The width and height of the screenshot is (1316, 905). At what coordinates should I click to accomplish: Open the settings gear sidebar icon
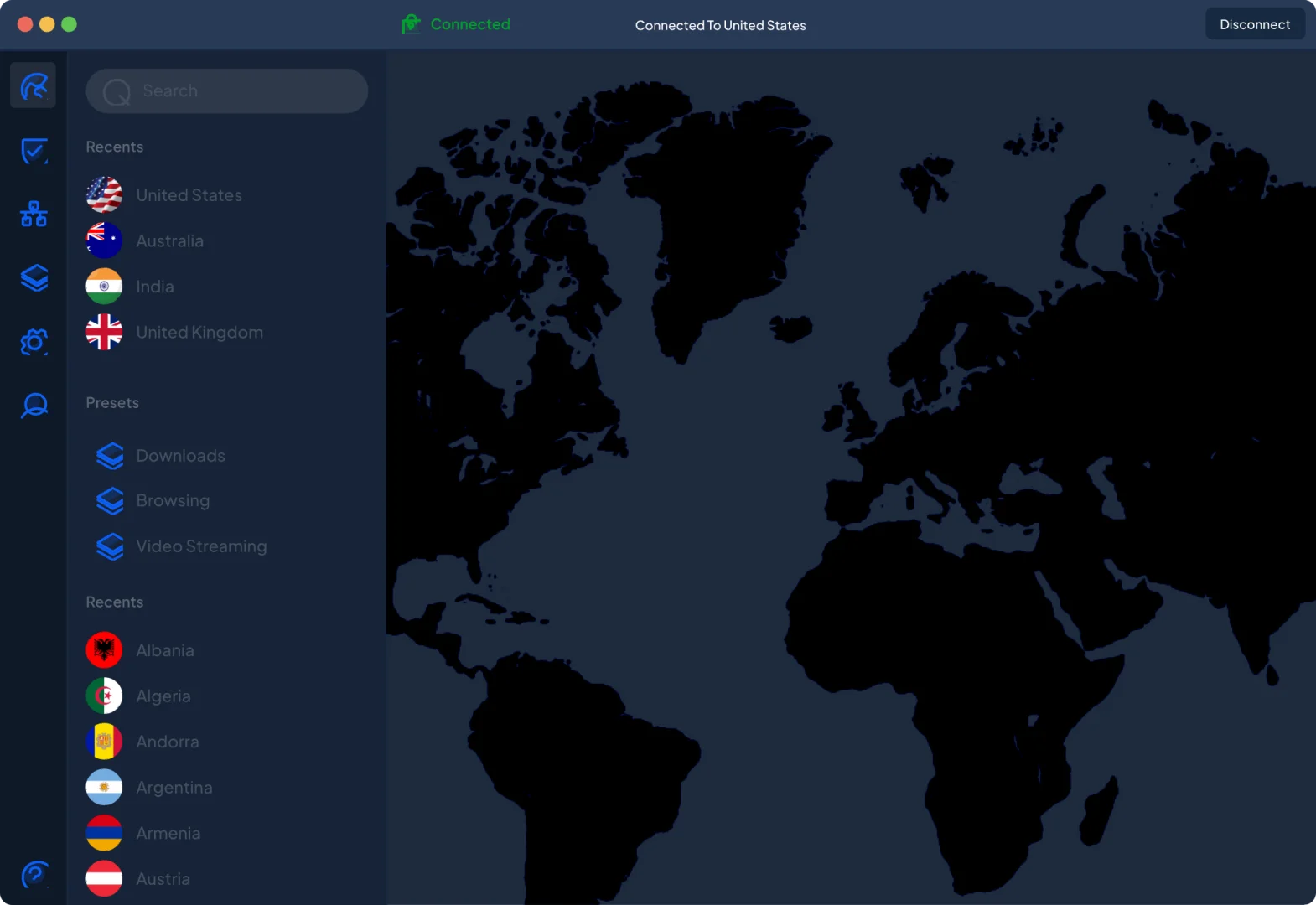tap(34, 342)
